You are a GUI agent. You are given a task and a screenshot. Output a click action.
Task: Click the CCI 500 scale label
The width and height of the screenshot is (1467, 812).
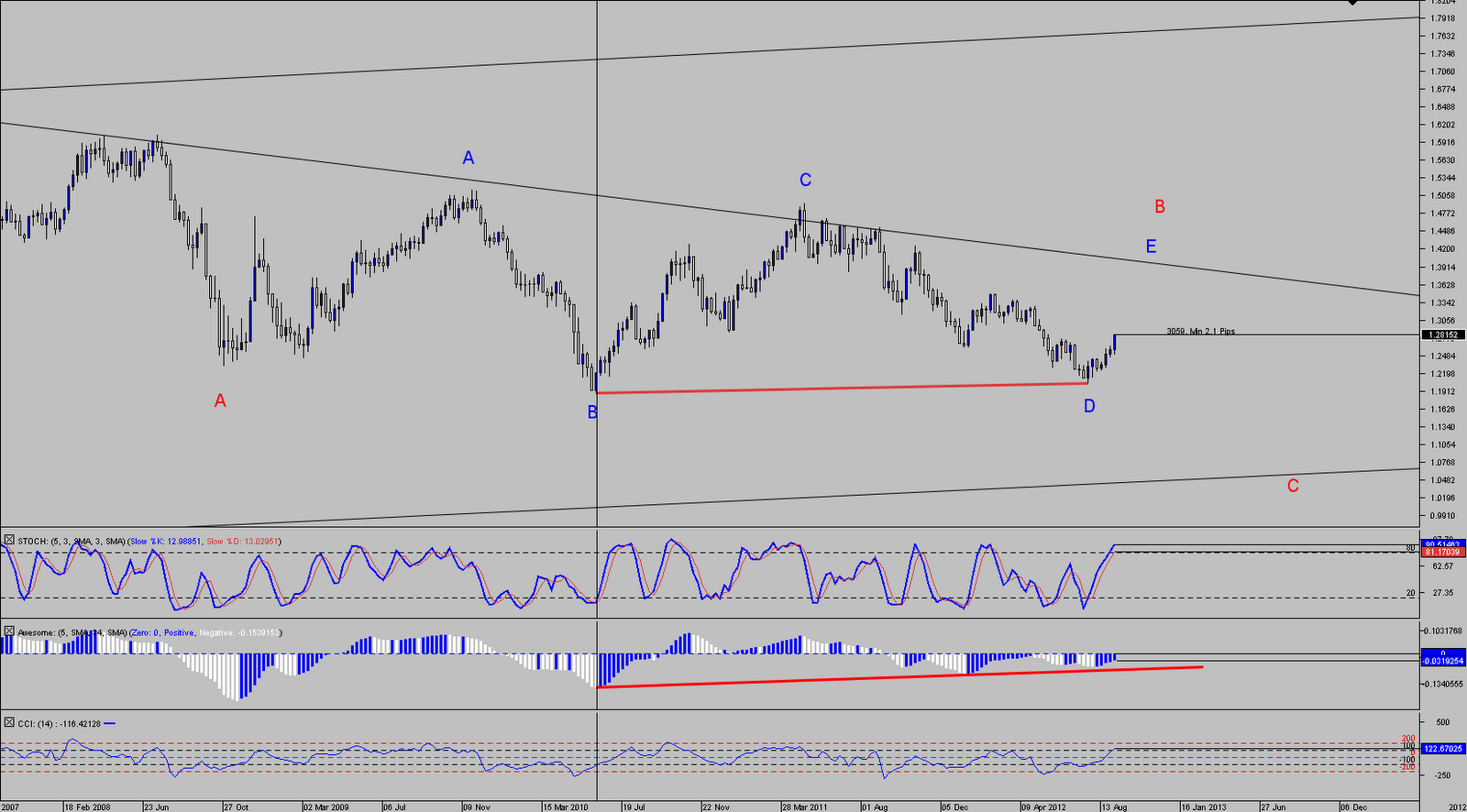pyautogui.click(x=1443, y=722)
